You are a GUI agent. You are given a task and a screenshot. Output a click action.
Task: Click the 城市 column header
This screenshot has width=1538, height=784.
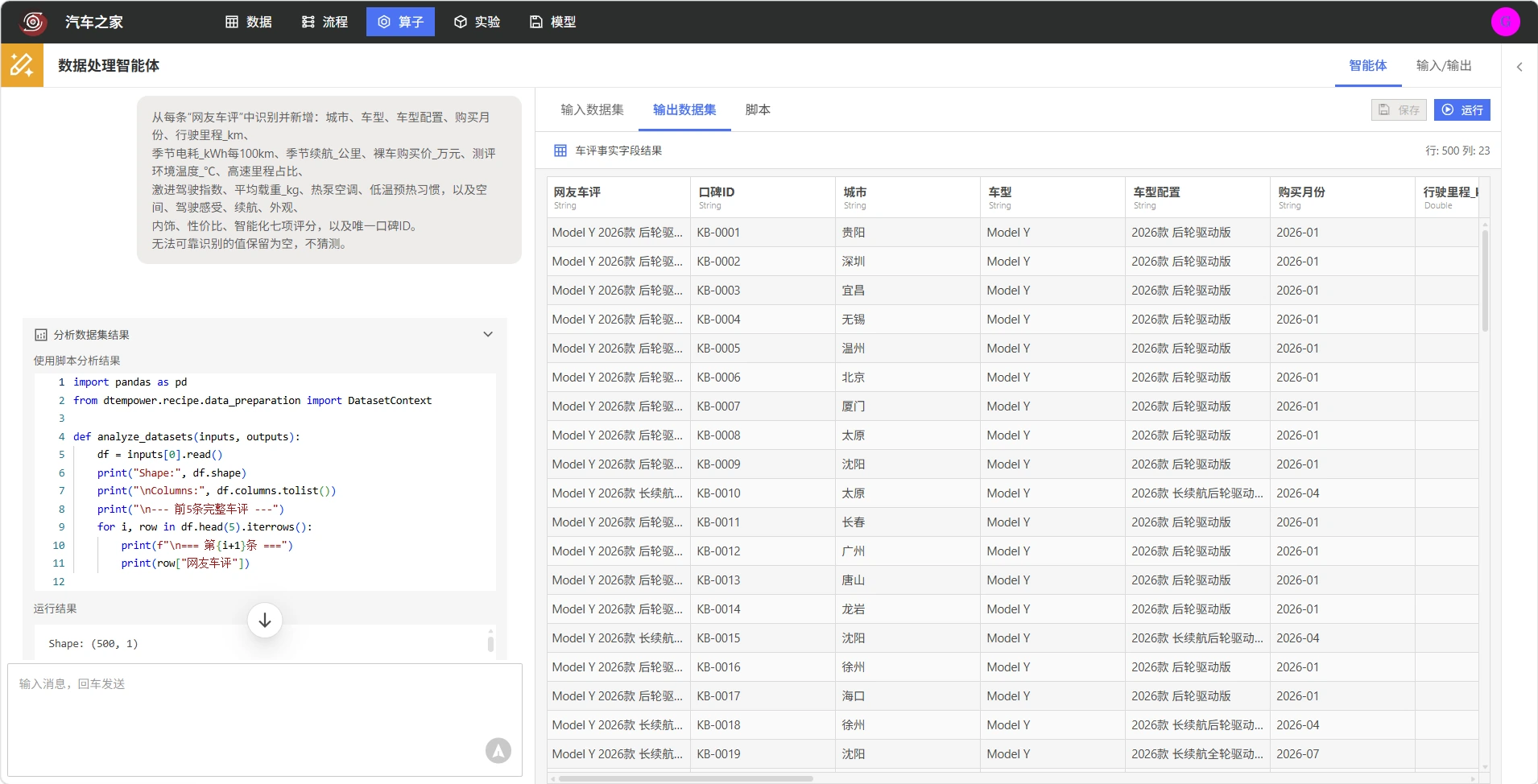[x=908, y=197]
